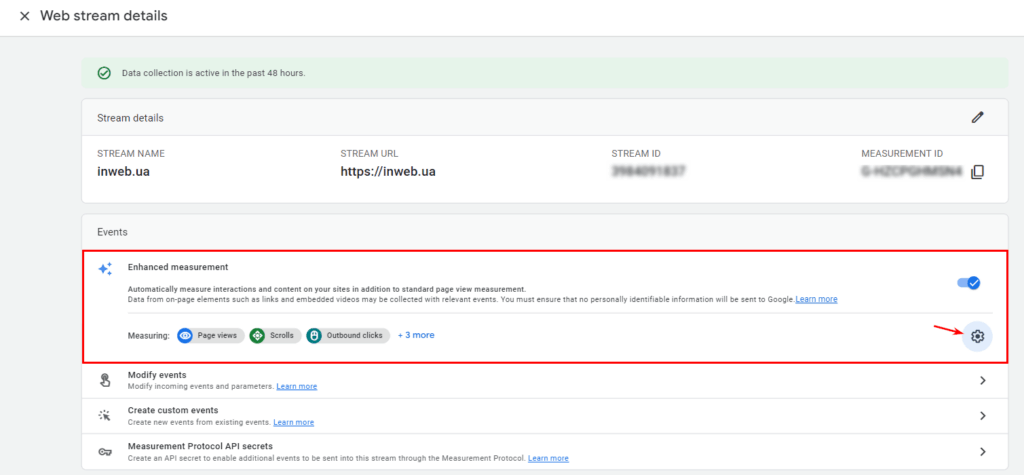Click the Measurement Protocol key icon
This screenshot has width=1024, height=475.
point(105,451)
